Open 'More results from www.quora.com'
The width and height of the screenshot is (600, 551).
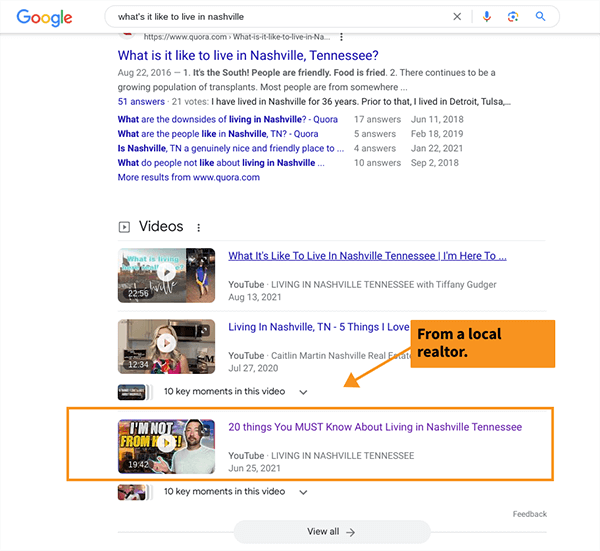click(189, 178)
